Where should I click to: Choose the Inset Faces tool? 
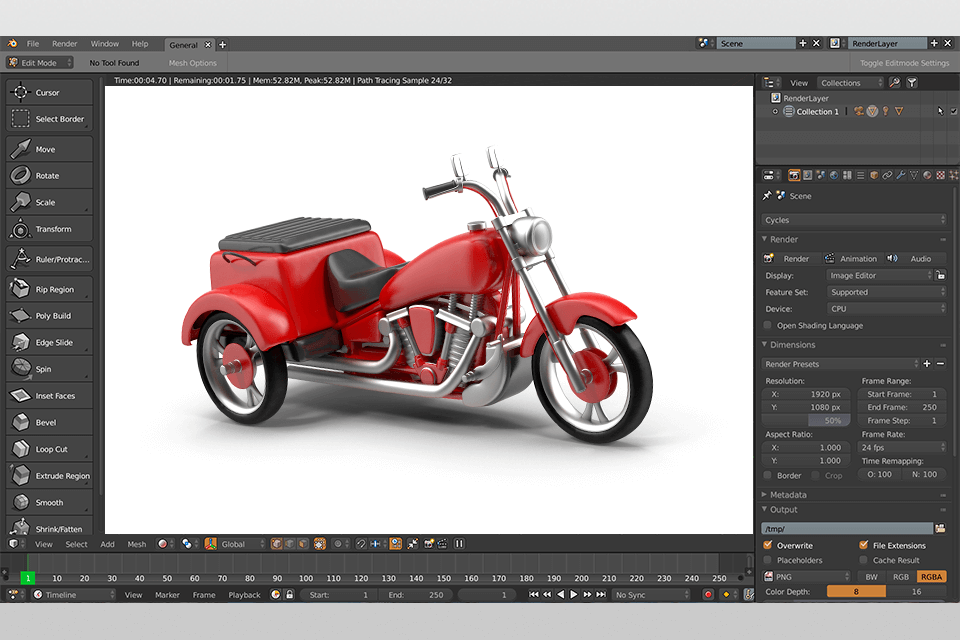pos(49,396)
